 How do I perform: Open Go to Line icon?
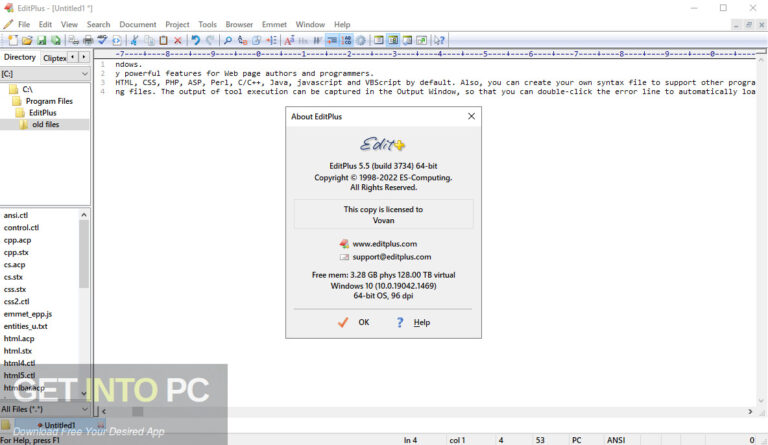(271, 40)
